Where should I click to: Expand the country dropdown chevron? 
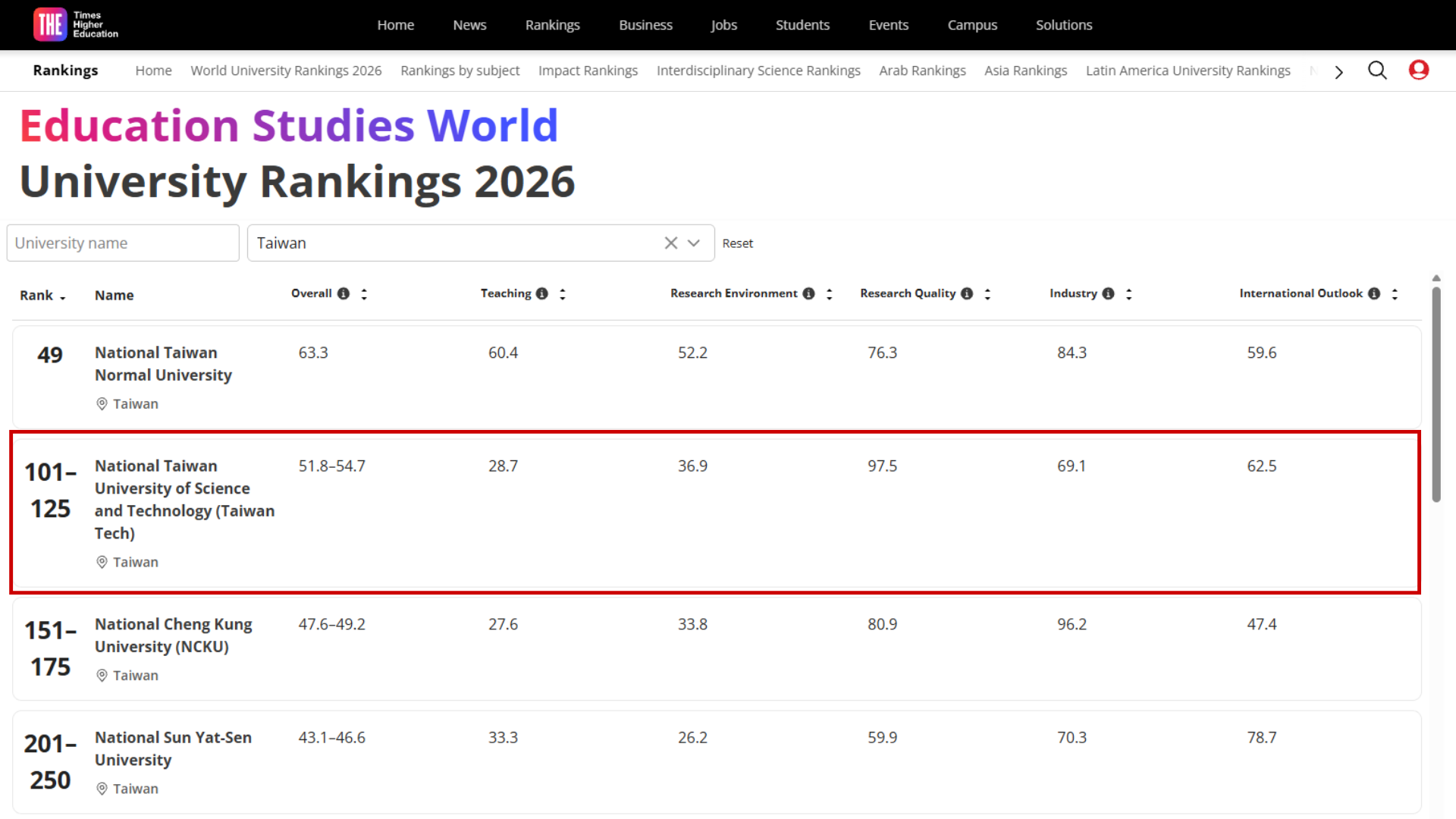point(694,243)
